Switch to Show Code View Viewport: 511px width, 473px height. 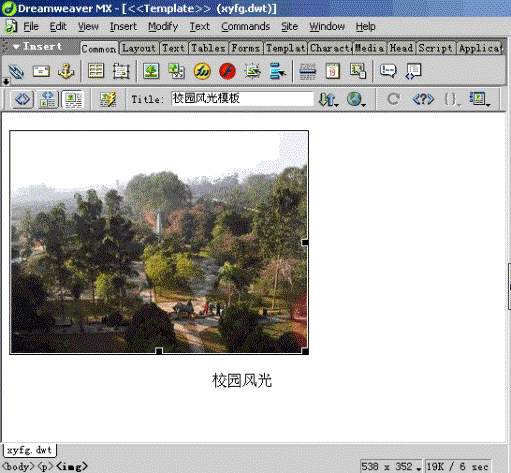[22, 99]
